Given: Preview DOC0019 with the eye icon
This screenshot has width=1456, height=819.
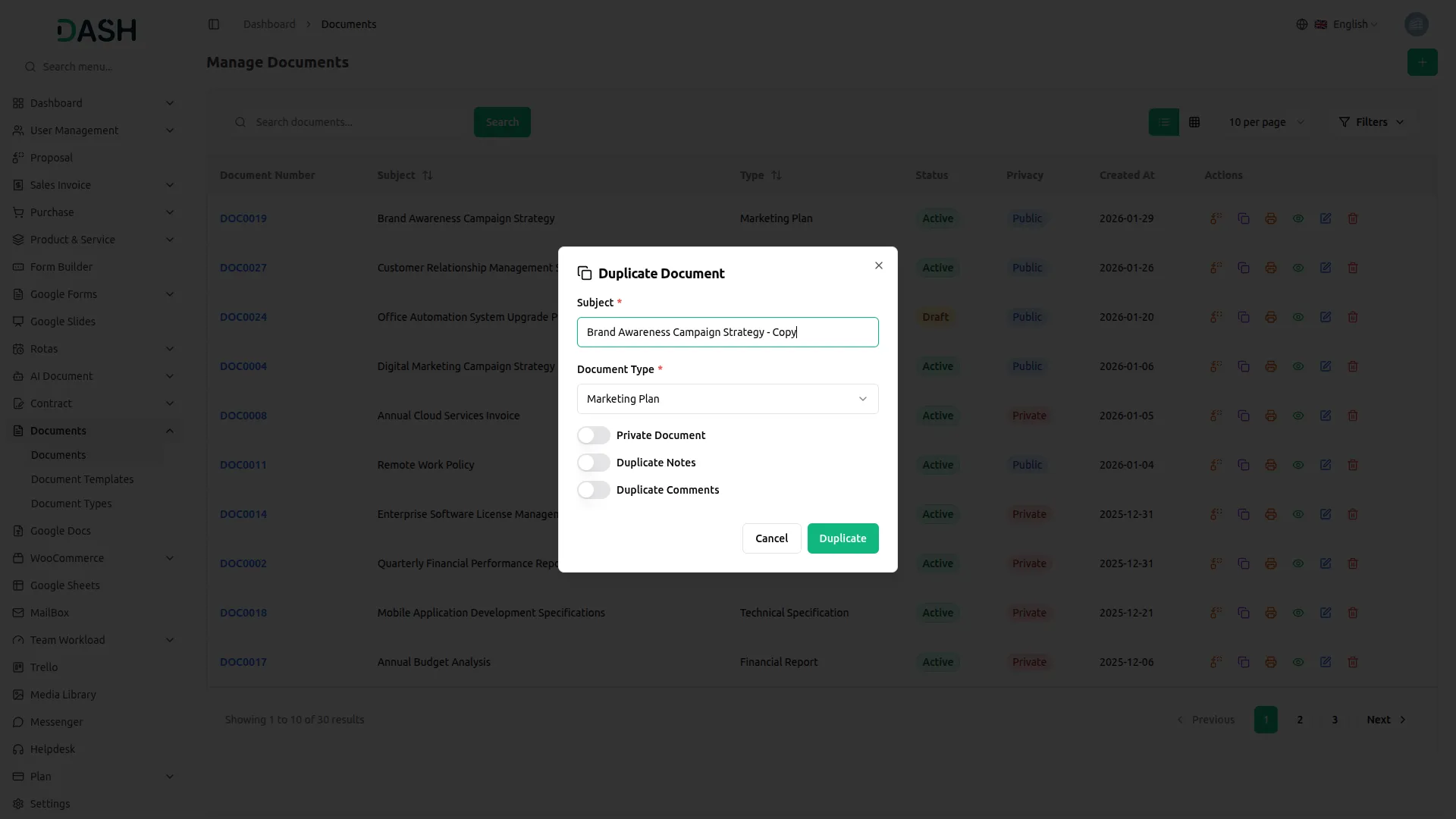Looking at the screenshot, I should [1298, 218].
